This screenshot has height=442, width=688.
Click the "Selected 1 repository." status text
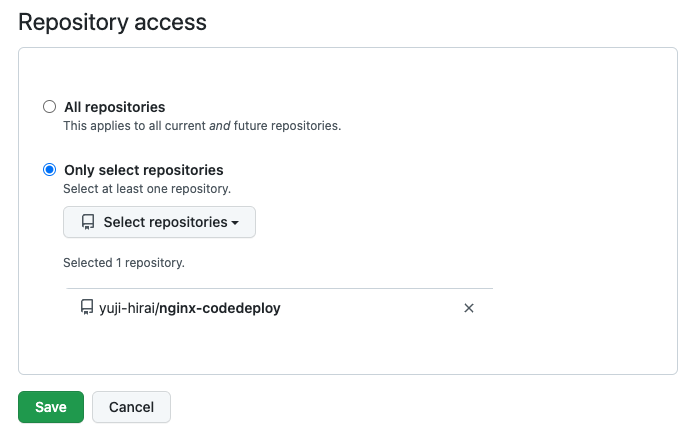[x=123, y=263]
